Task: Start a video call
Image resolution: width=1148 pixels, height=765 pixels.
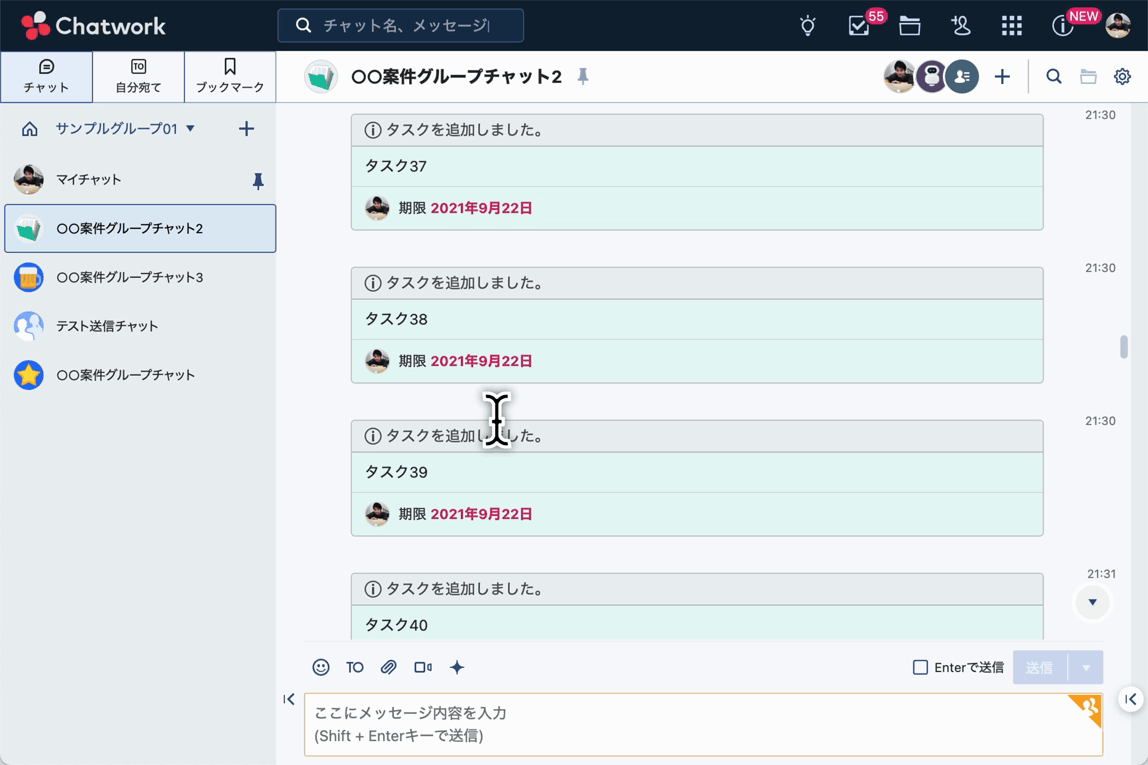Action: point(422,667)
